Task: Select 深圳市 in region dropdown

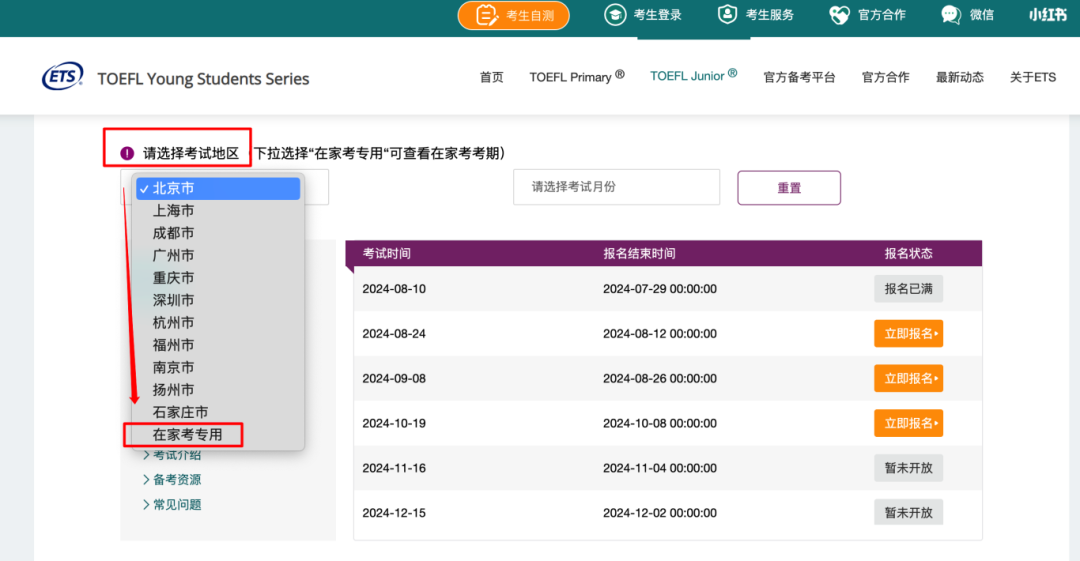Action: pos(218,300)
